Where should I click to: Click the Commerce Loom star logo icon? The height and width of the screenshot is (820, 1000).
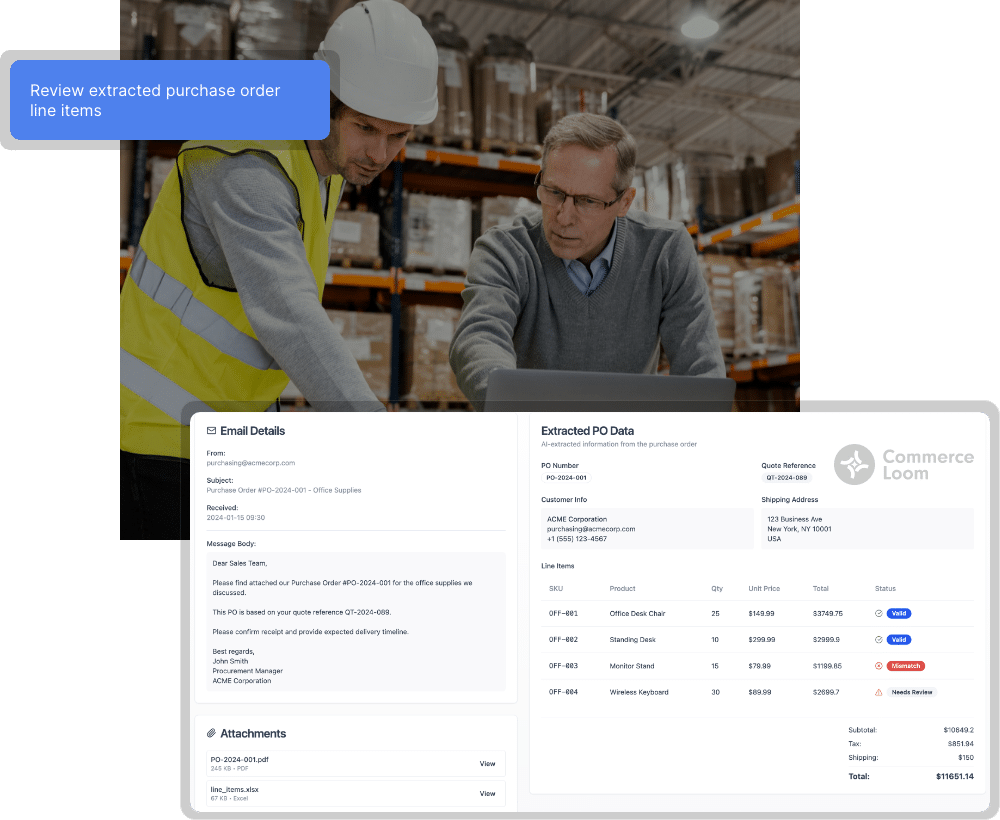click(854, 464)
